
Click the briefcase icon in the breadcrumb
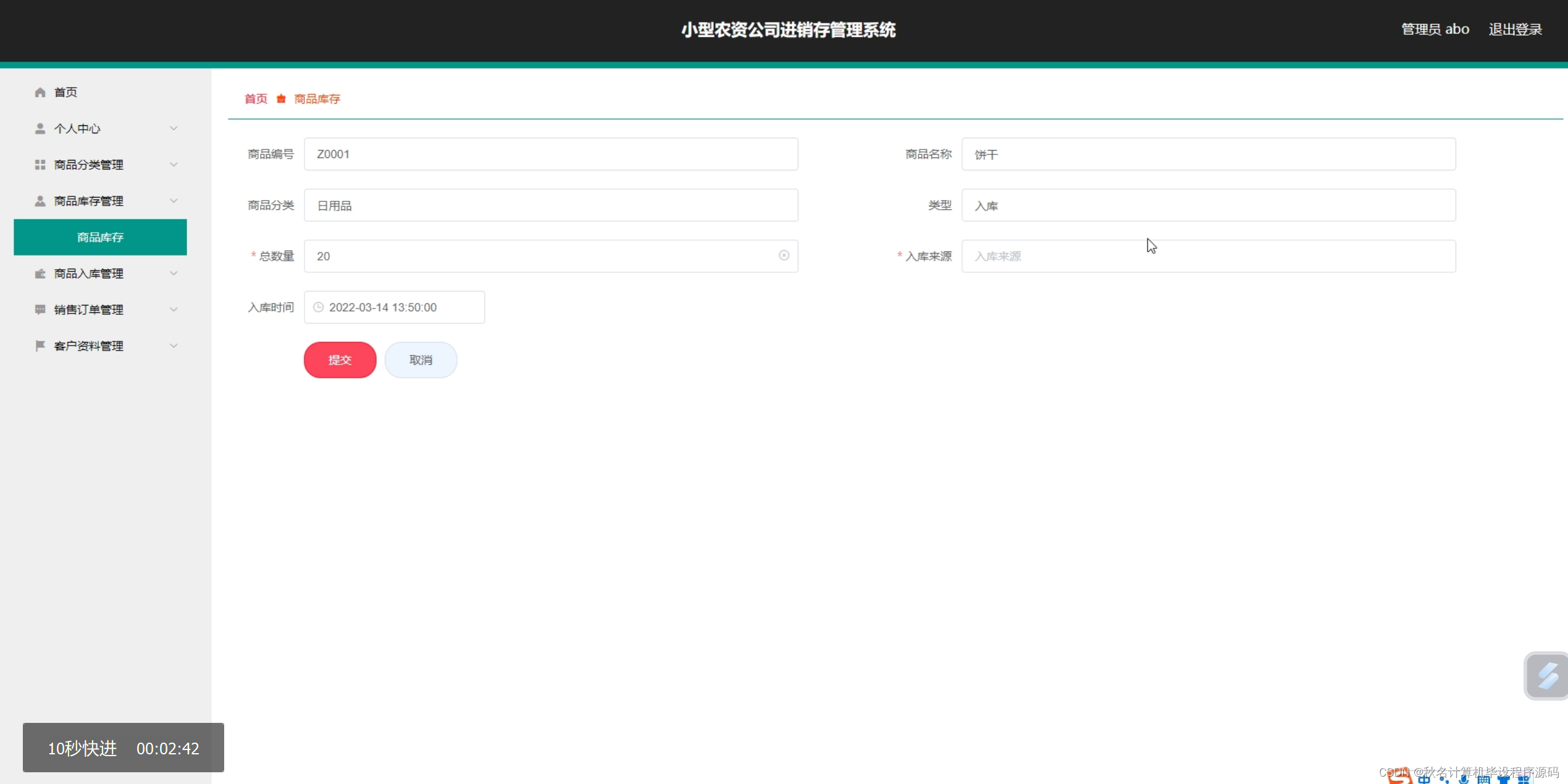click(x=281, y=98)
